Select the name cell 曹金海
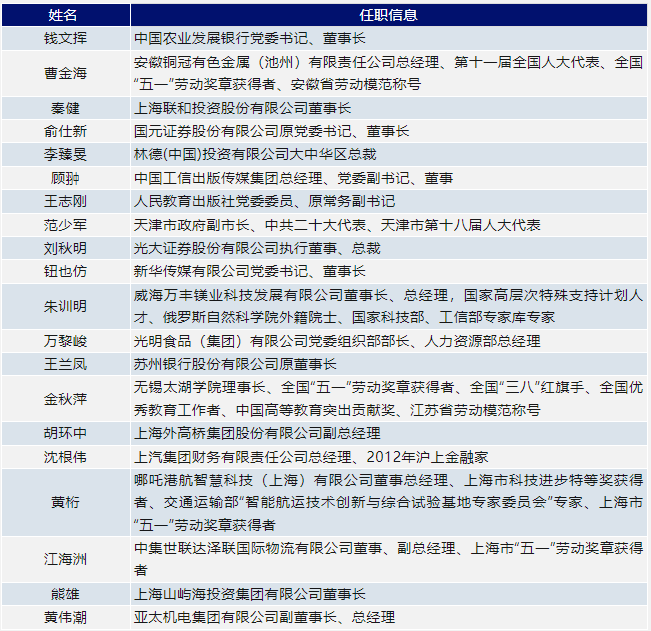Screen dimensions: 651x631 (x=66, y=73)
